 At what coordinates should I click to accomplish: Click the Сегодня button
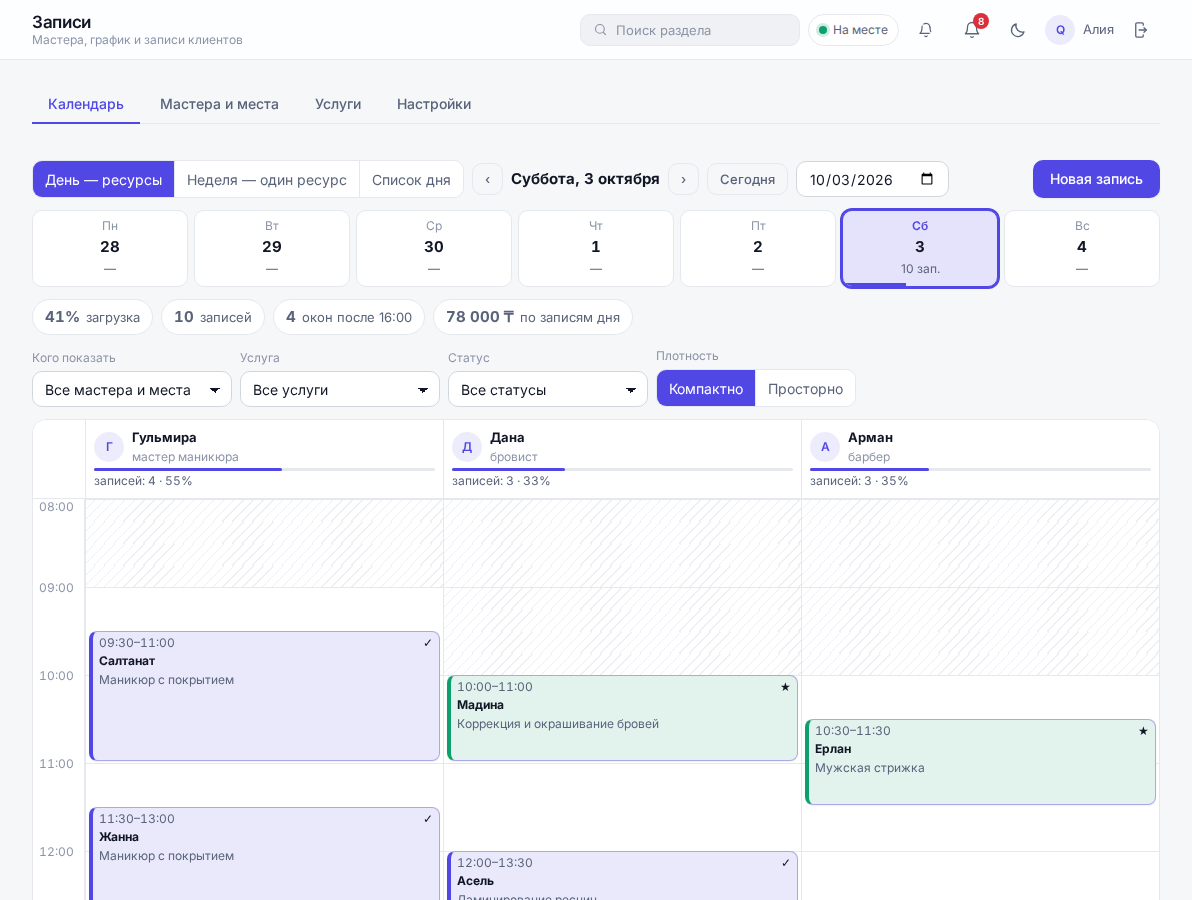(x=747, y=179)
